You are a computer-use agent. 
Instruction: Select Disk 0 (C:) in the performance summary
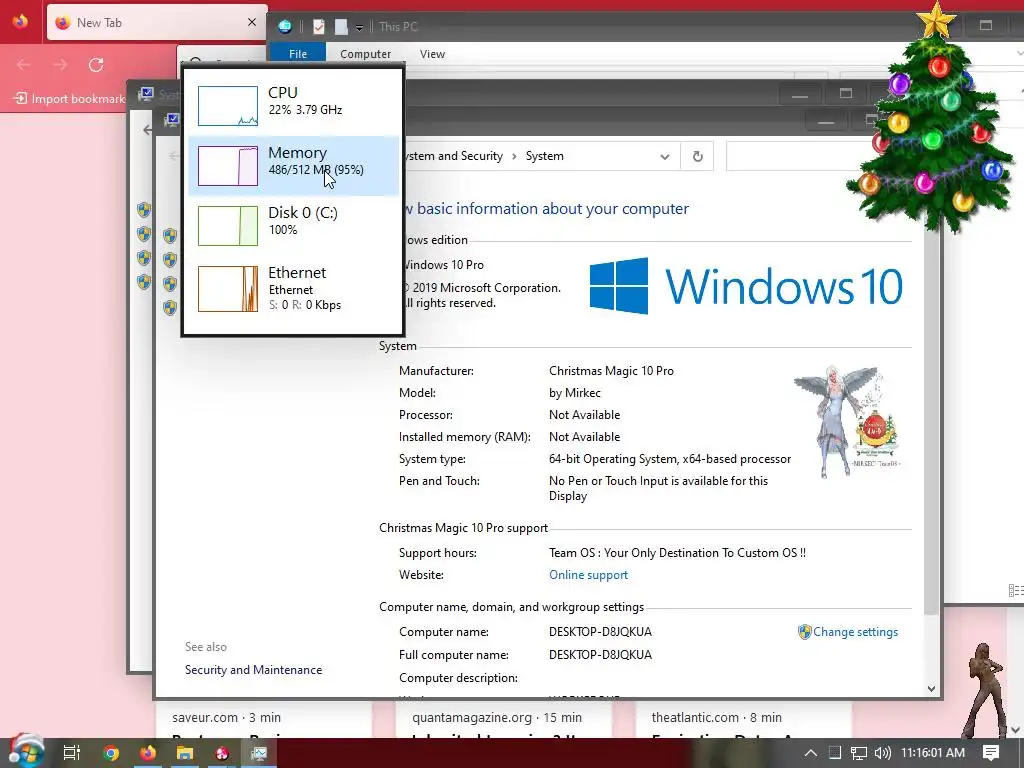tap(293, 225)
